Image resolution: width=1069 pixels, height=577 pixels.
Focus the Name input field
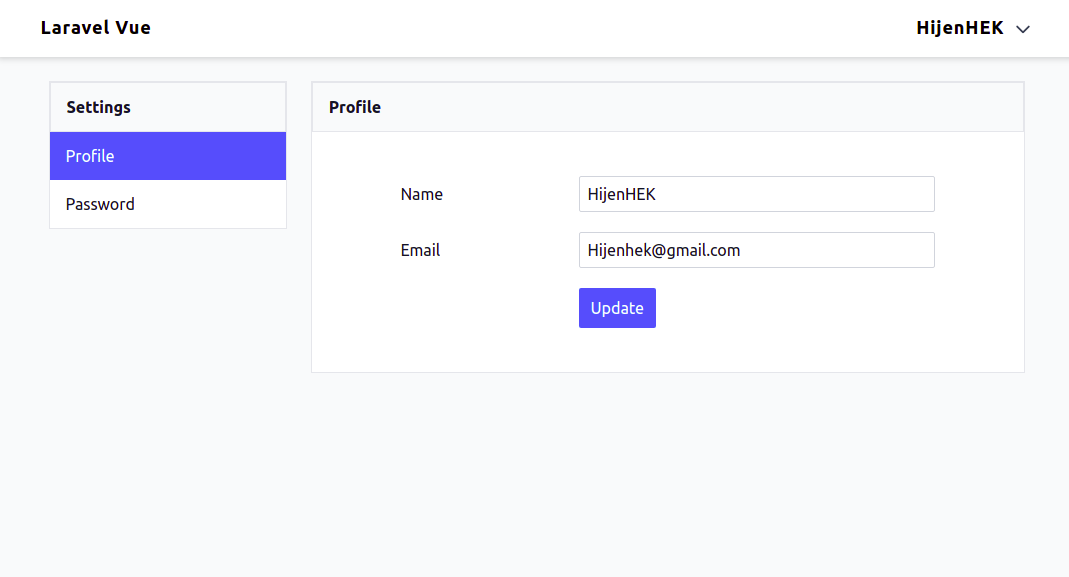(756, 194)
